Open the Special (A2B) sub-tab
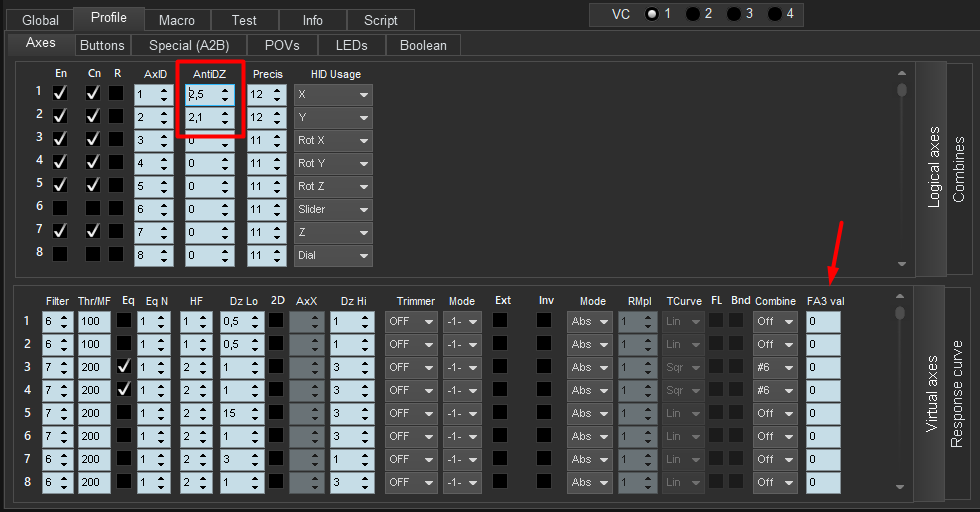This screenshot has width=980, height=512. 189,45
